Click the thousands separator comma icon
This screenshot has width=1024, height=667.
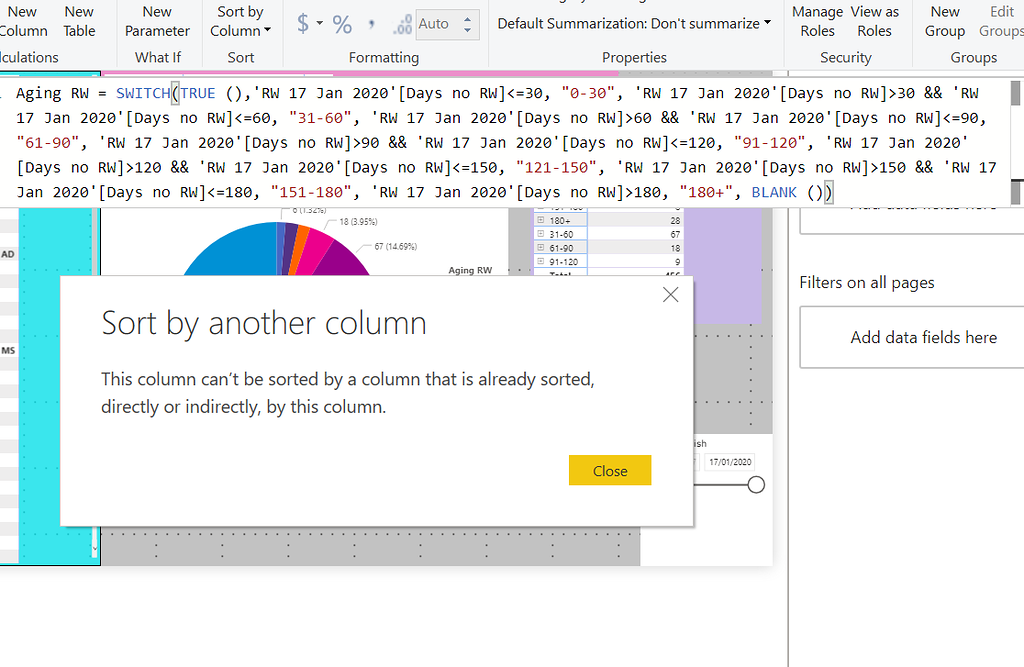pos(372,24)
